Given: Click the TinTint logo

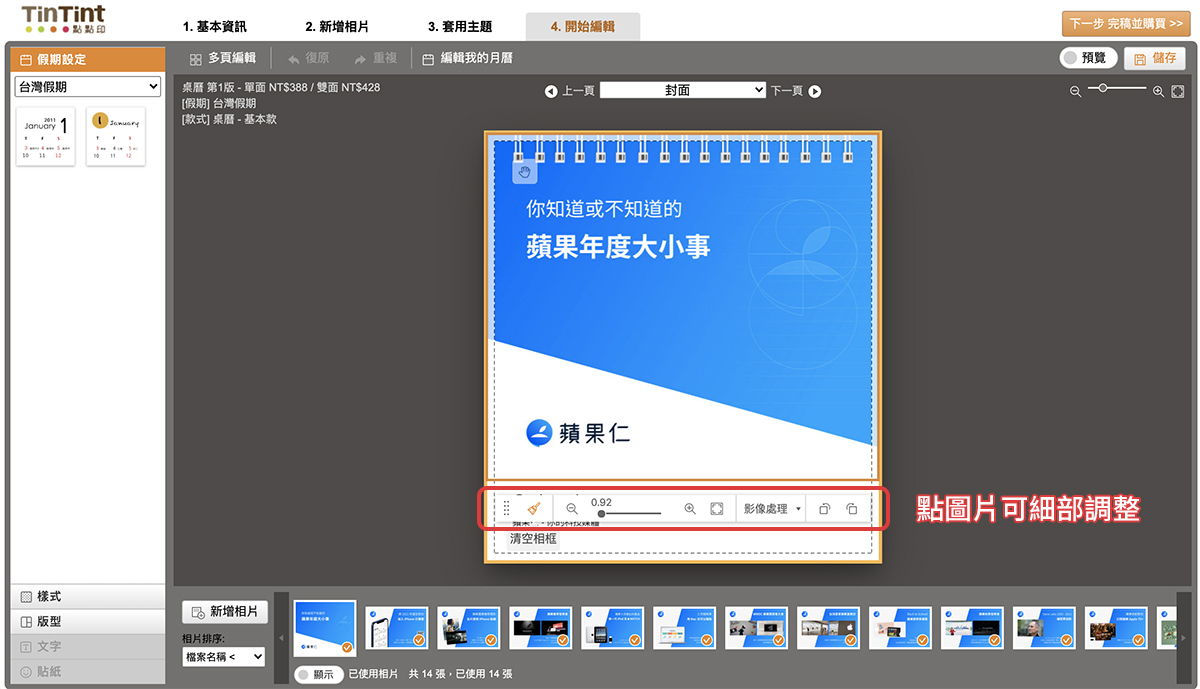Looking at the screenshot, I should coord(63,19).
